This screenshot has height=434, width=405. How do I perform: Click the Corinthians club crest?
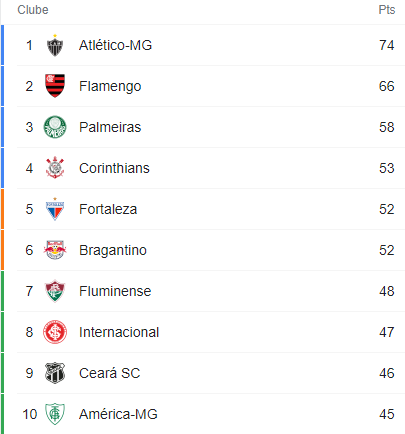coord(55,168)
